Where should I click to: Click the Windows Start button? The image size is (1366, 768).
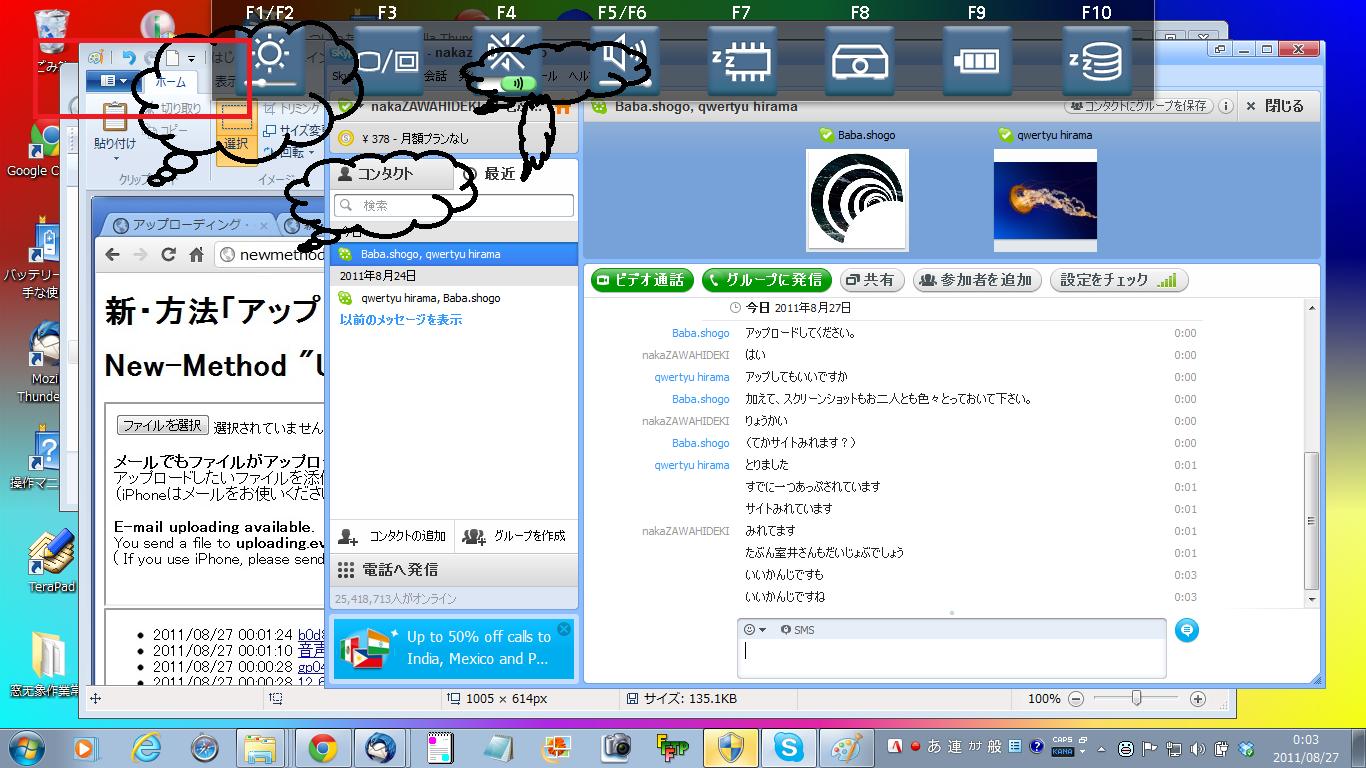[27, 747]
